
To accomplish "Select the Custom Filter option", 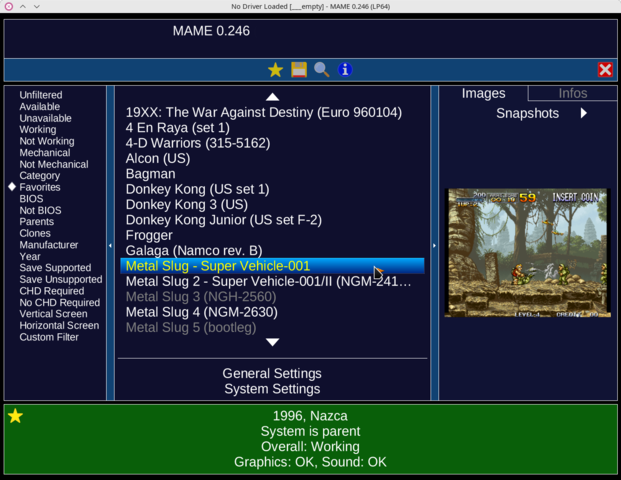I will coord(49,337).
